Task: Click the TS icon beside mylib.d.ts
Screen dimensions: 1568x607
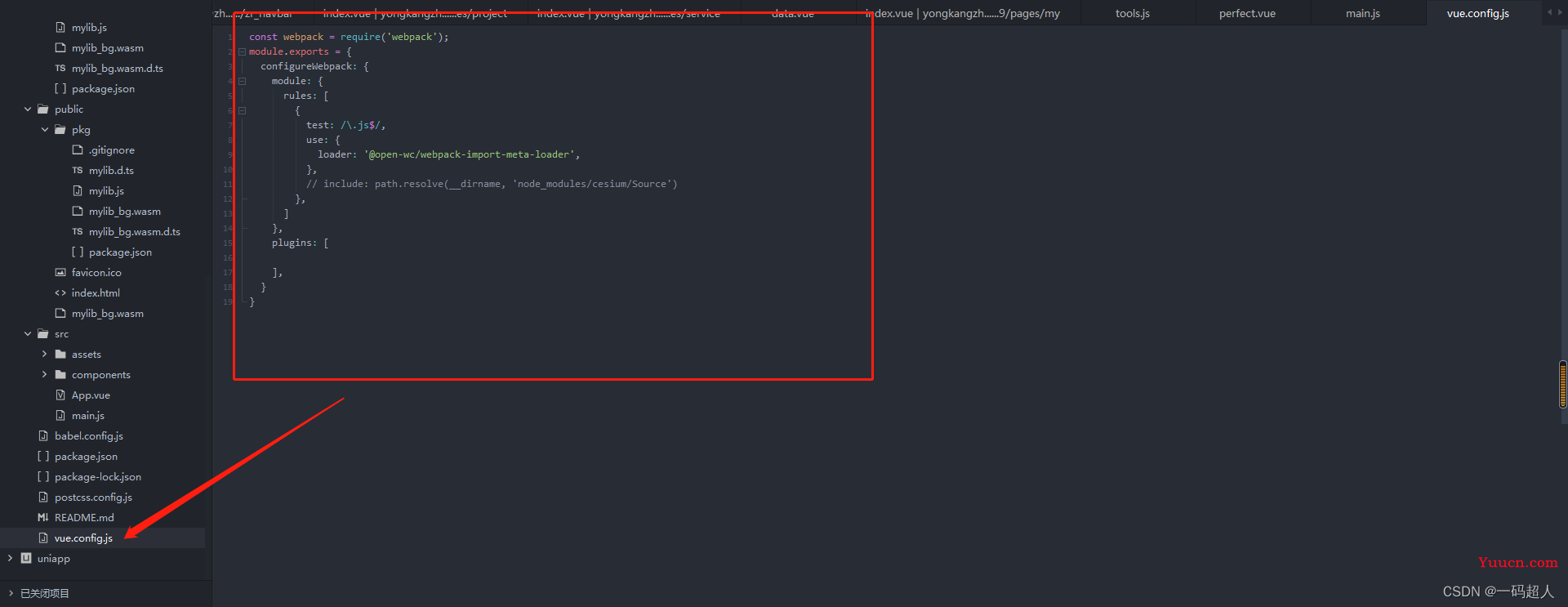Action: 78,171
